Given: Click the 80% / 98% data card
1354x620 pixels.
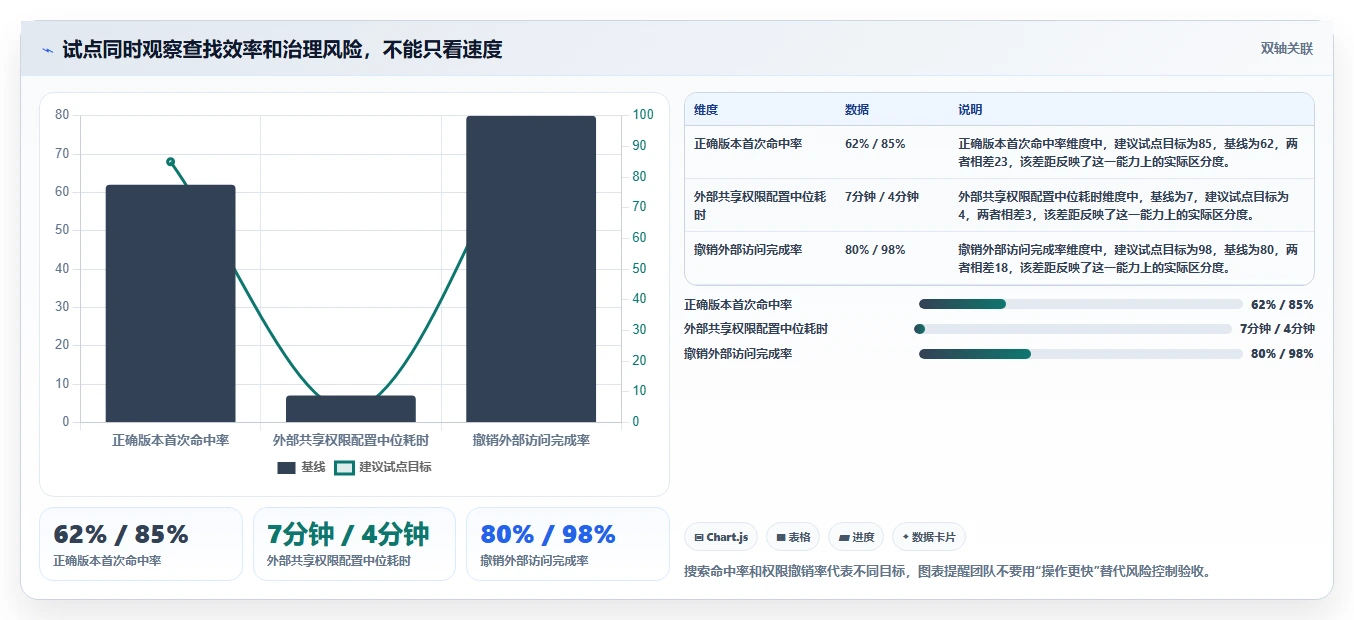Looking at the screenshot, I should click(x=567, y=544).
